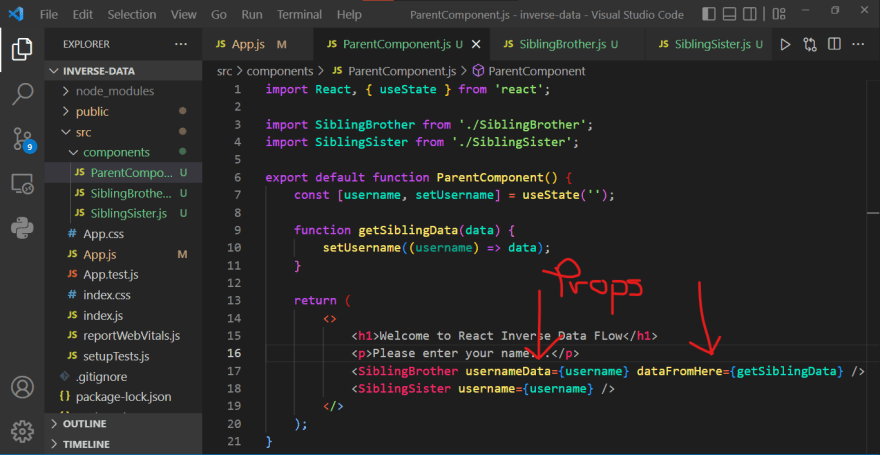Open the Edit menu
This screenshot has width=880, height=455.
point(82,15)
